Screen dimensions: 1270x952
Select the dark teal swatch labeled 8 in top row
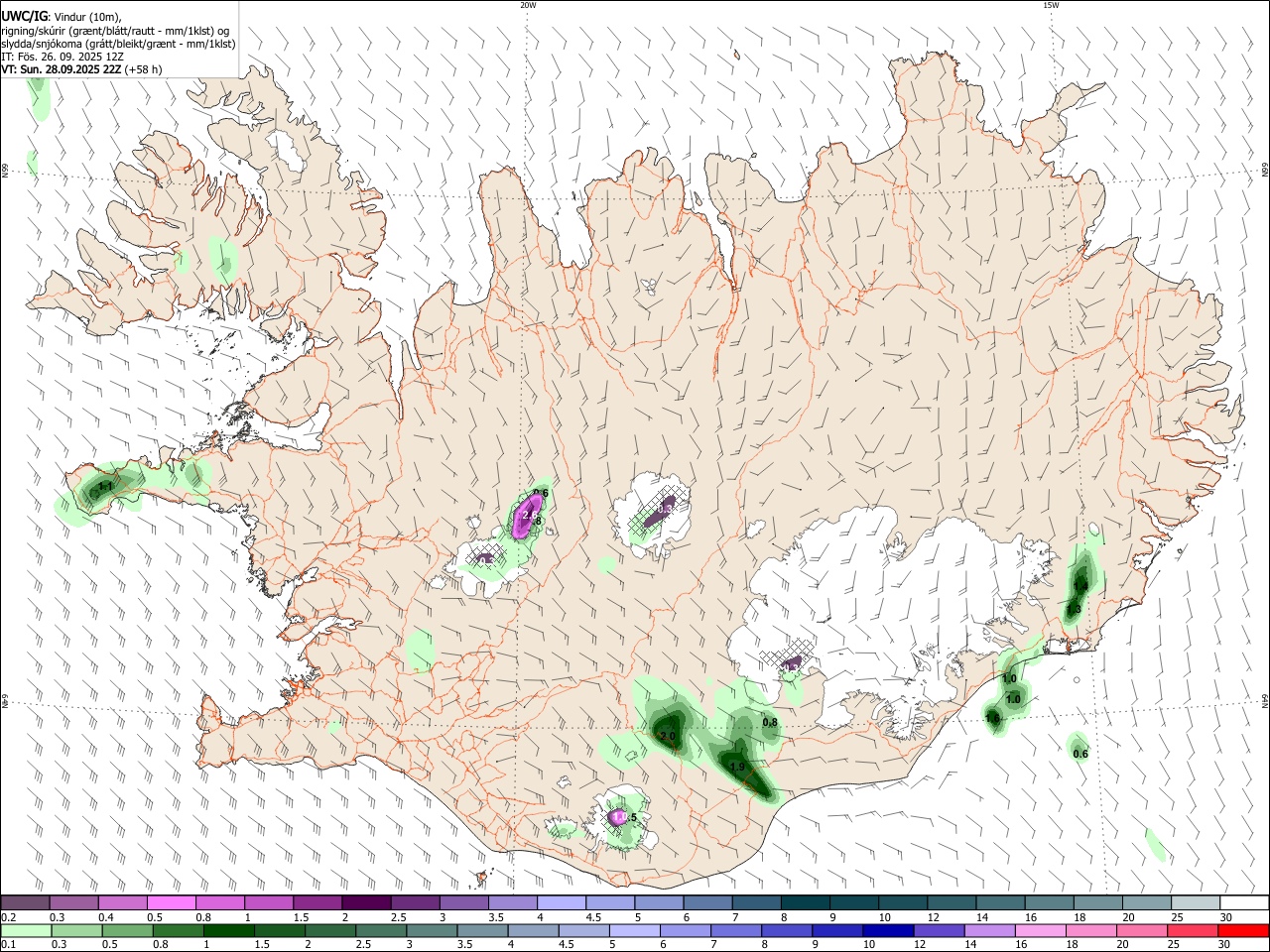point(805,902)
